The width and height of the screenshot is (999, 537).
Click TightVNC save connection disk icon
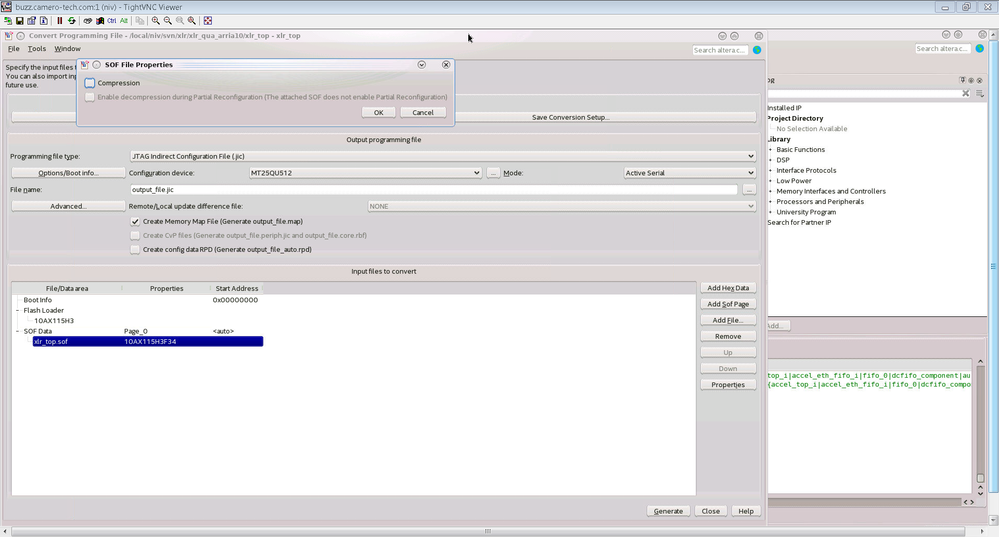(x=20, y=20)
